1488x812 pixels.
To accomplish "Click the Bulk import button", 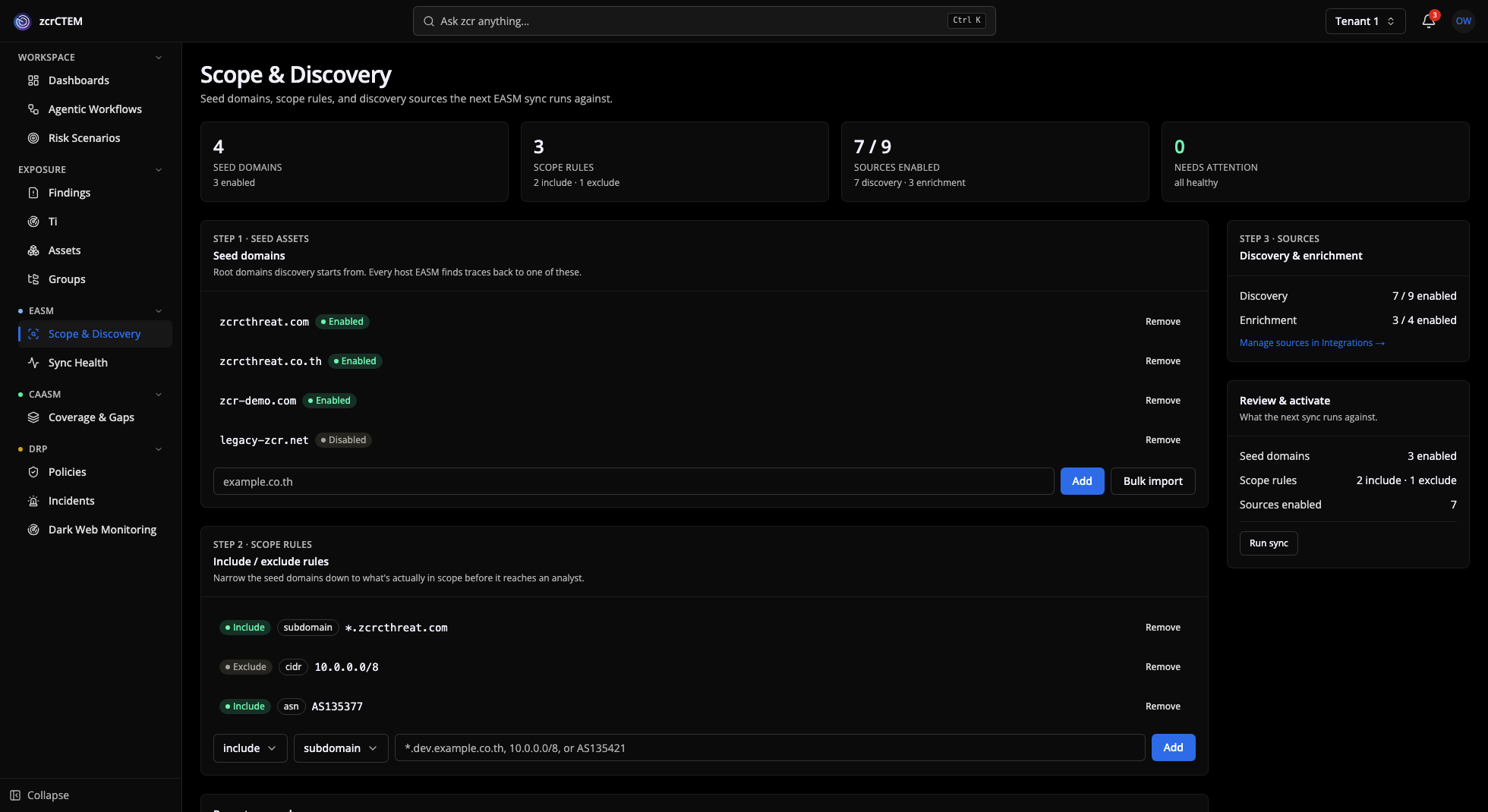I will (x=1152, y=481).
